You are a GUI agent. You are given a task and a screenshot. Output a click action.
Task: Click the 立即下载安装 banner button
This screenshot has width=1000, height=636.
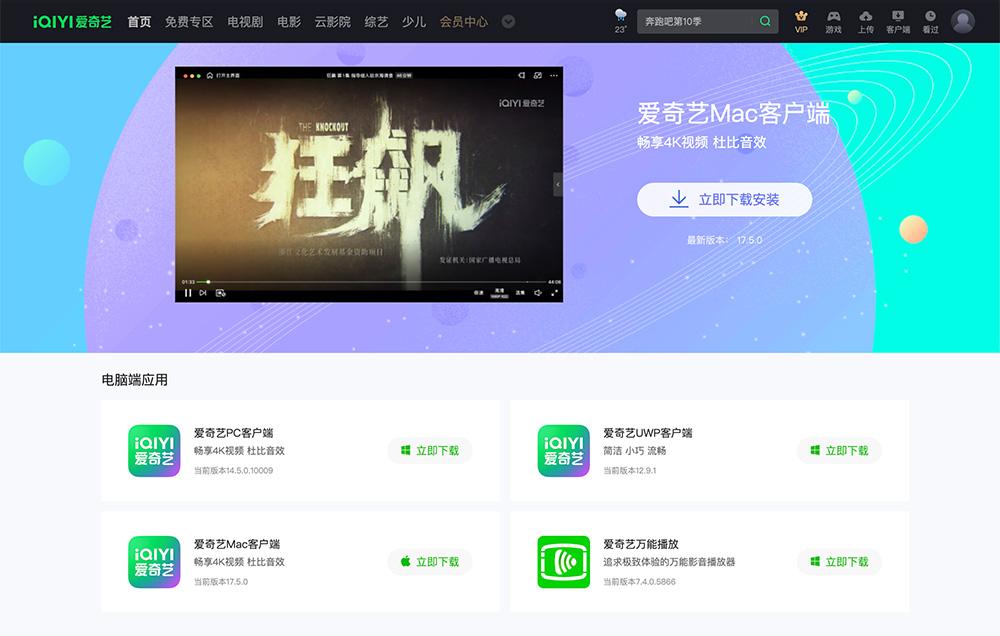(724, 200)
